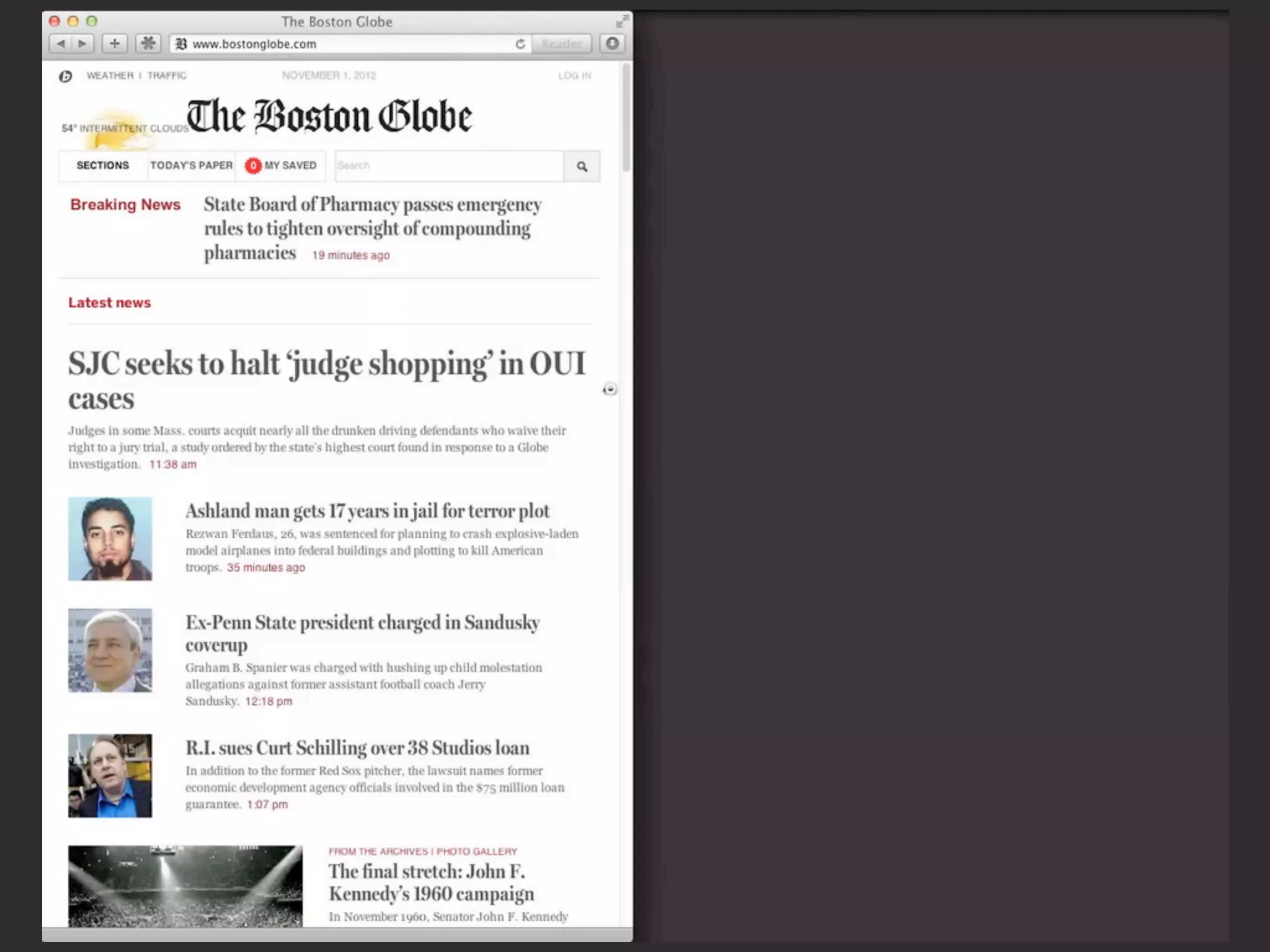This screenshot has width=1270, height=952.
Task: Click the asterisk extension toolbar button
Action: click(148, 43)
